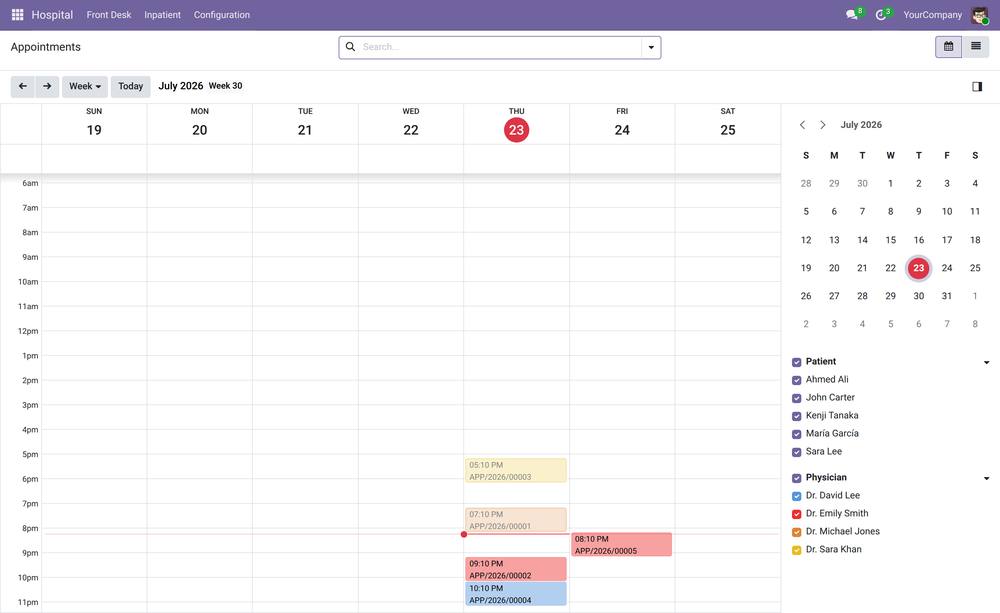Click the TUE 21 day header
Viewport: 1000px width, 613px height.
point(305,123)
